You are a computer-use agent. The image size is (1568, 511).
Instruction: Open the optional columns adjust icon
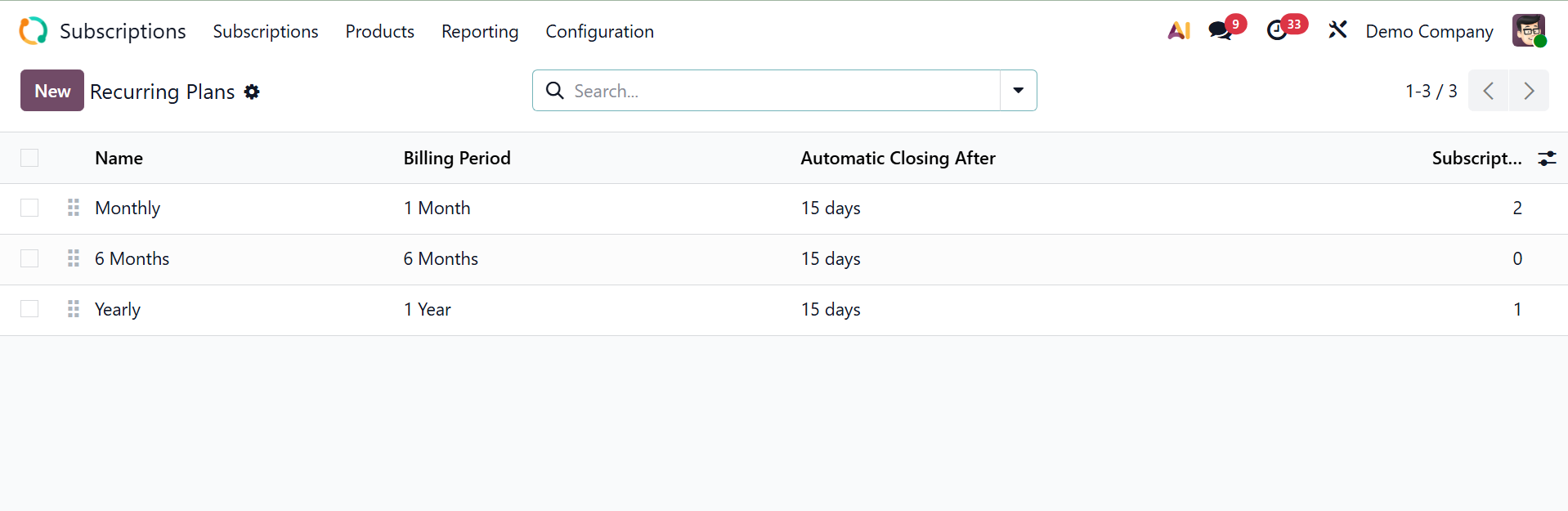click(x=1547, y=159)
